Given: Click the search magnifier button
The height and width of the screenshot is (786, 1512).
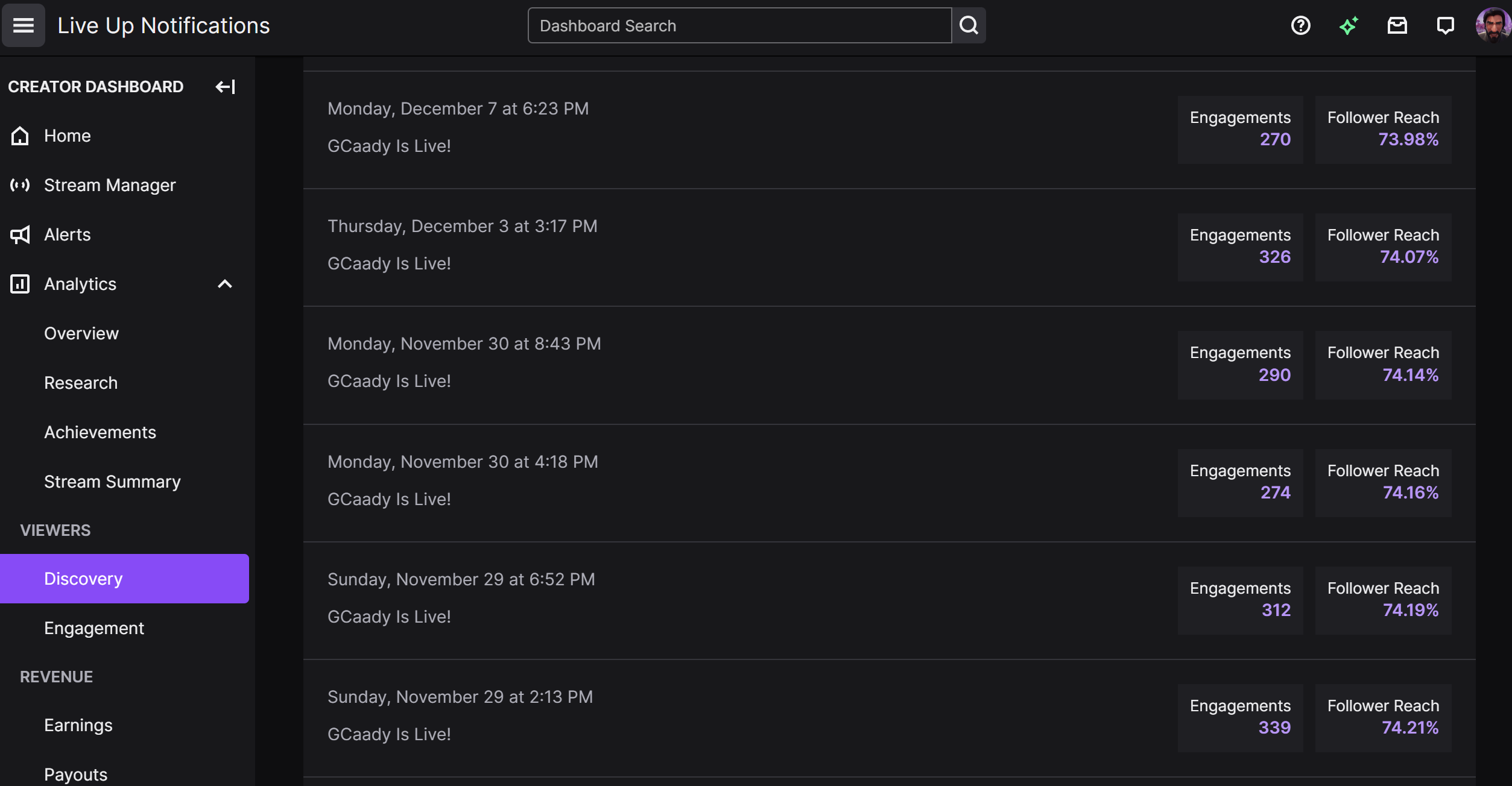Looking at the screenshot, I should tap(969, 25).
